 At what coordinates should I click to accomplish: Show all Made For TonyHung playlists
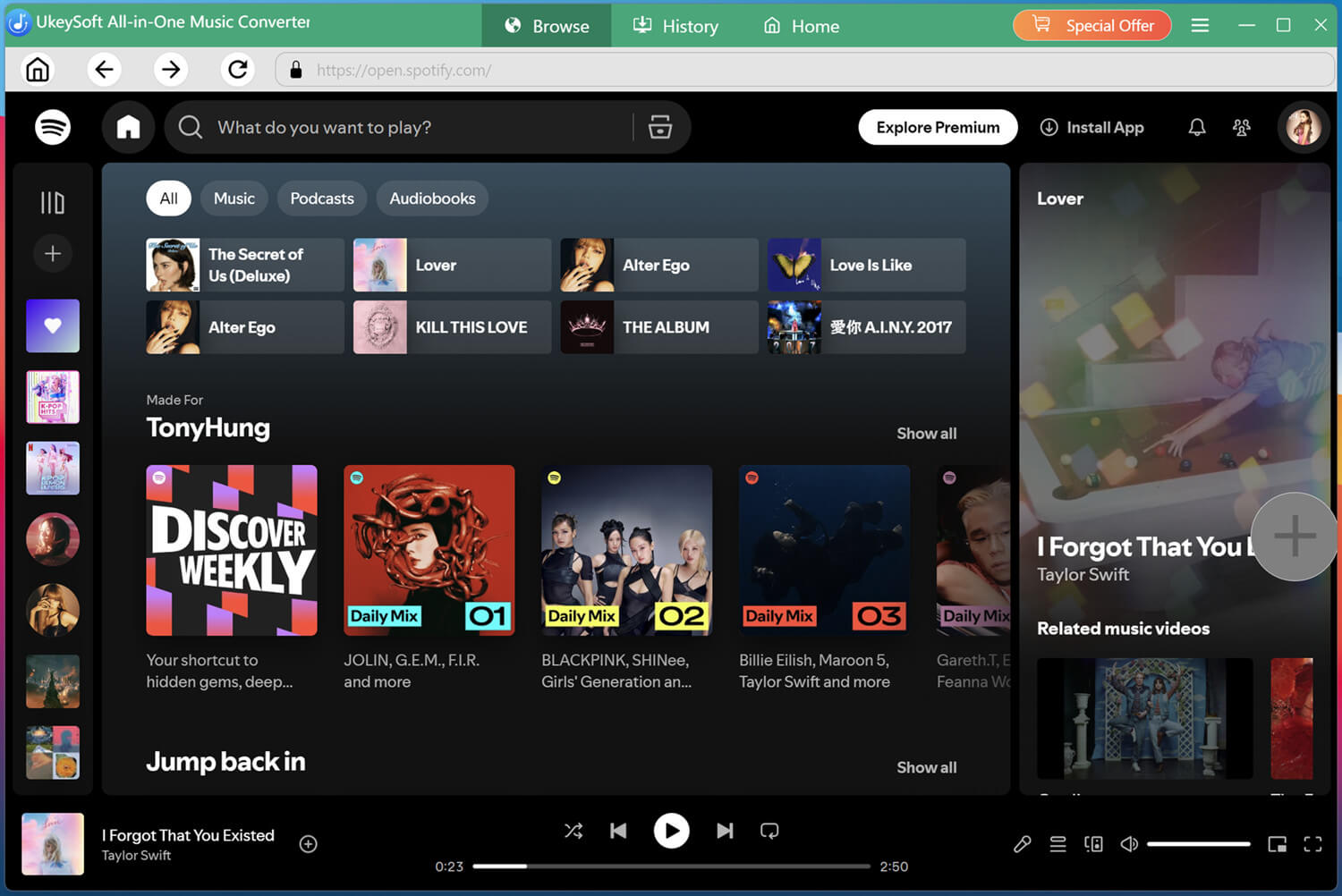926,433
